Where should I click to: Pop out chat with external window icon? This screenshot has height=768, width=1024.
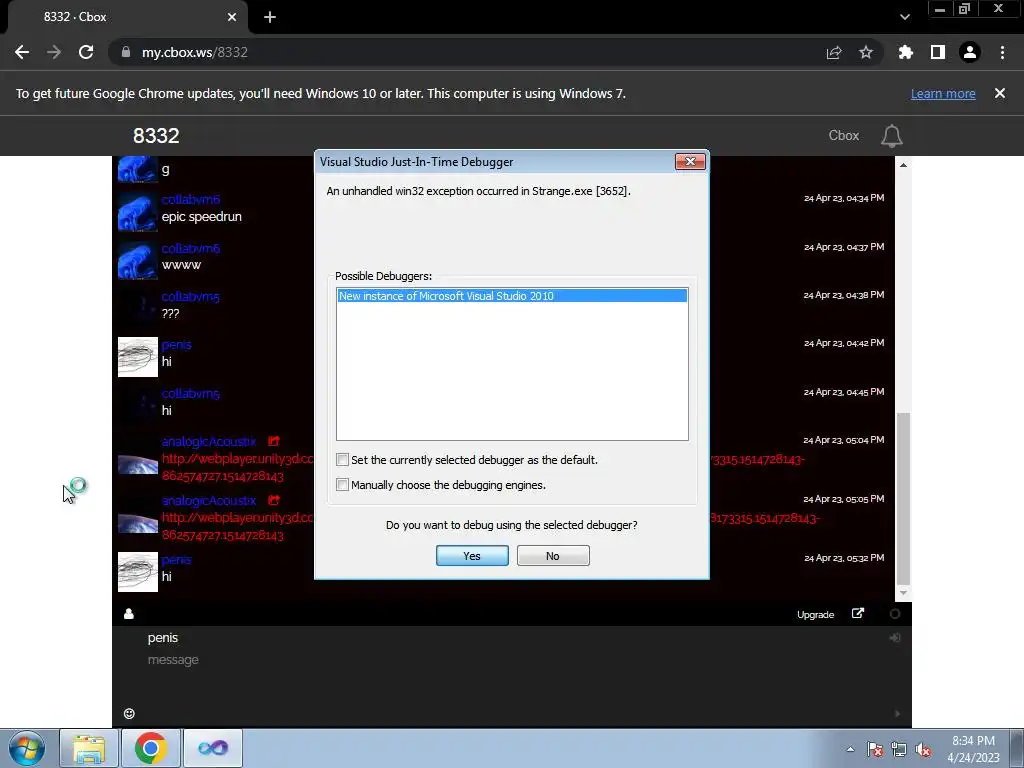[858, 613]
